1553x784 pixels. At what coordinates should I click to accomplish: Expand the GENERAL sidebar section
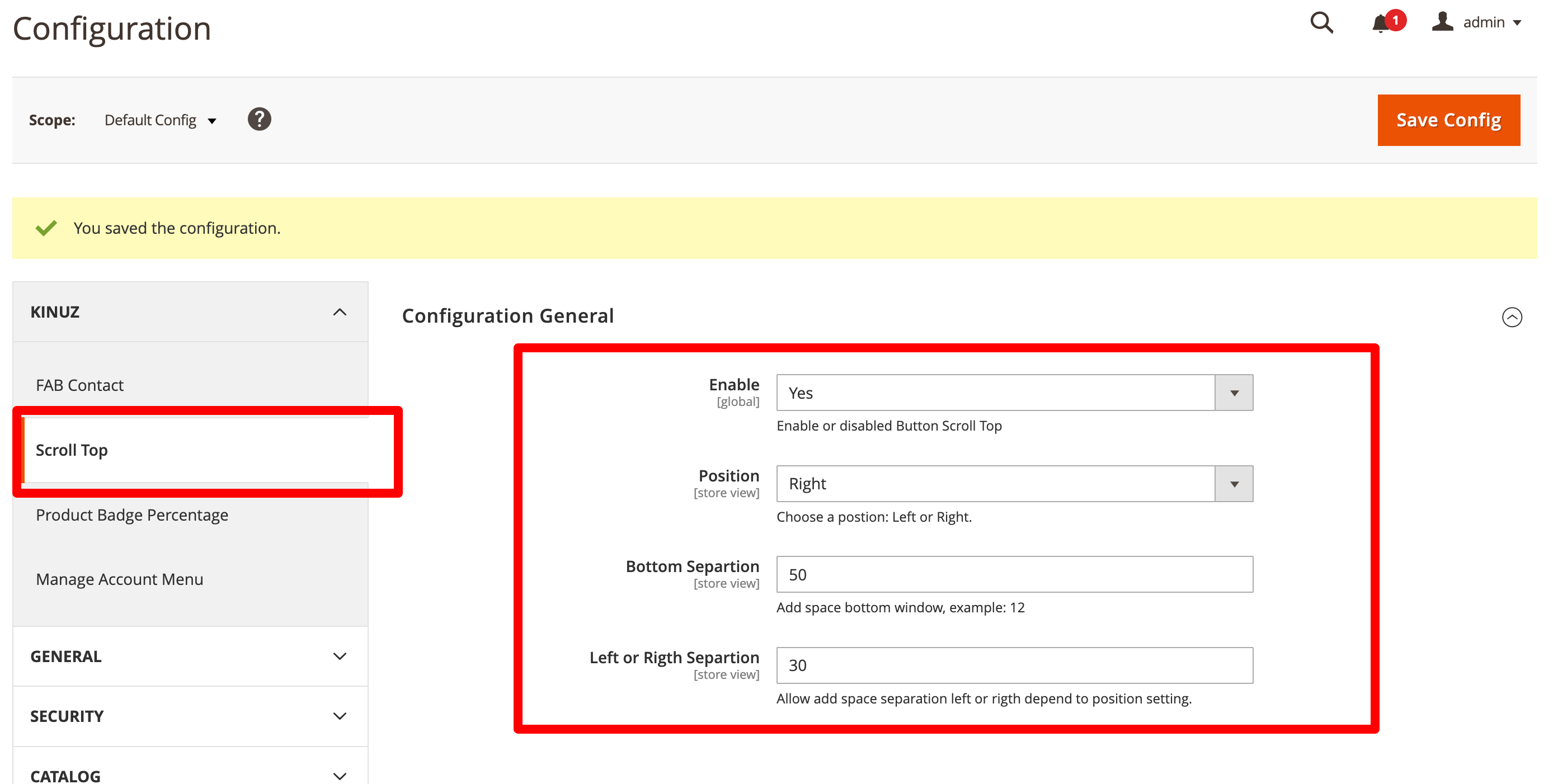(x=190, y=657)
